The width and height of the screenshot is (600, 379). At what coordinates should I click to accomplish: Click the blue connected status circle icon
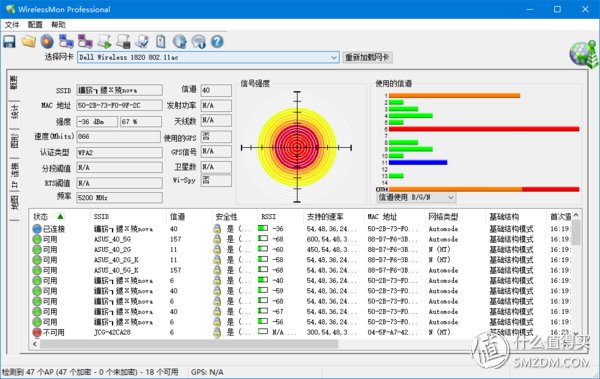point(37,229)
